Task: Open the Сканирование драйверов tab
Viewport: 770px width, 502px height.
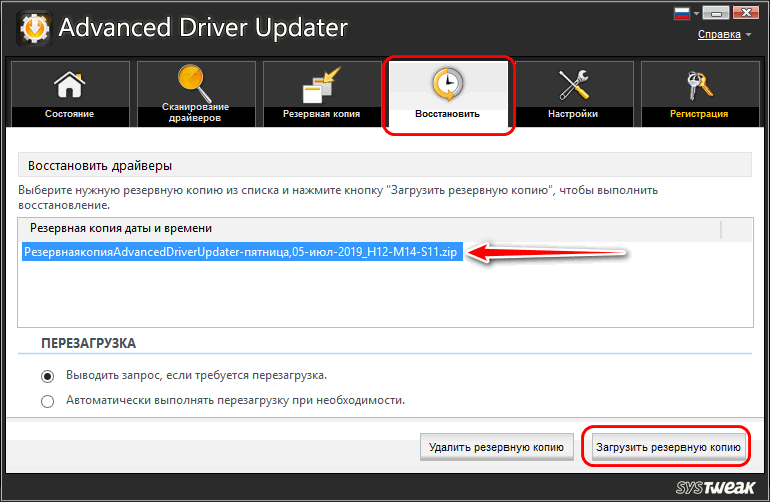Action: tap(196, 94)
